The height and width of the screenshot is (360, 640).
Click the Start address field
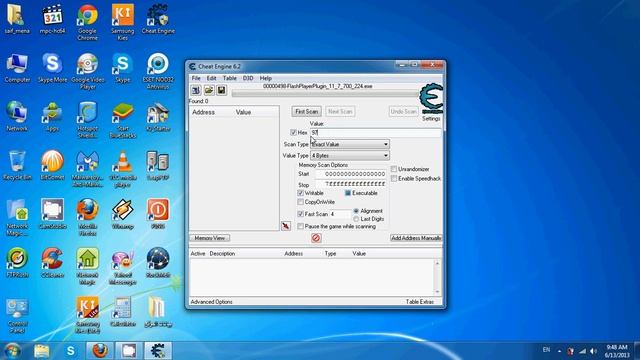351,174
